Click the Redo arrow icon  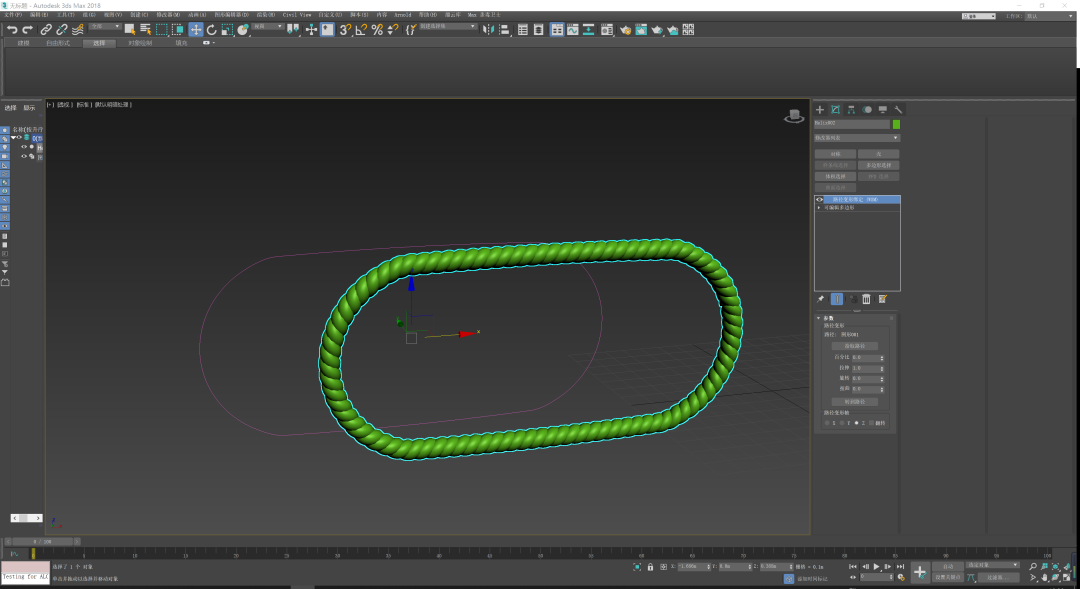[28, 30]
